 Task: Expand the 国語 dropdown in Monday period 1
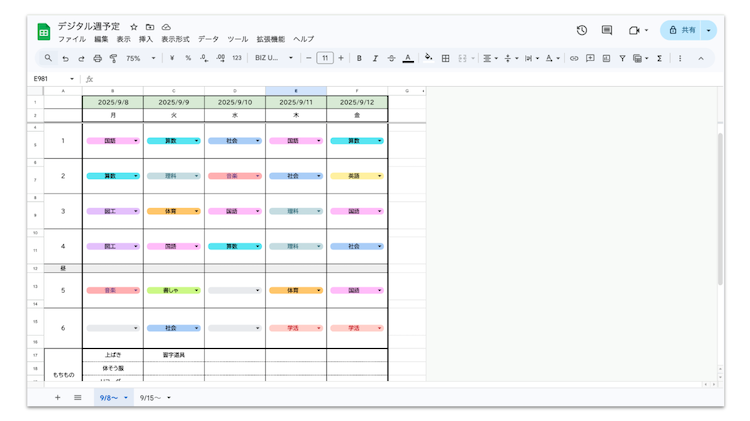point(136,141)
